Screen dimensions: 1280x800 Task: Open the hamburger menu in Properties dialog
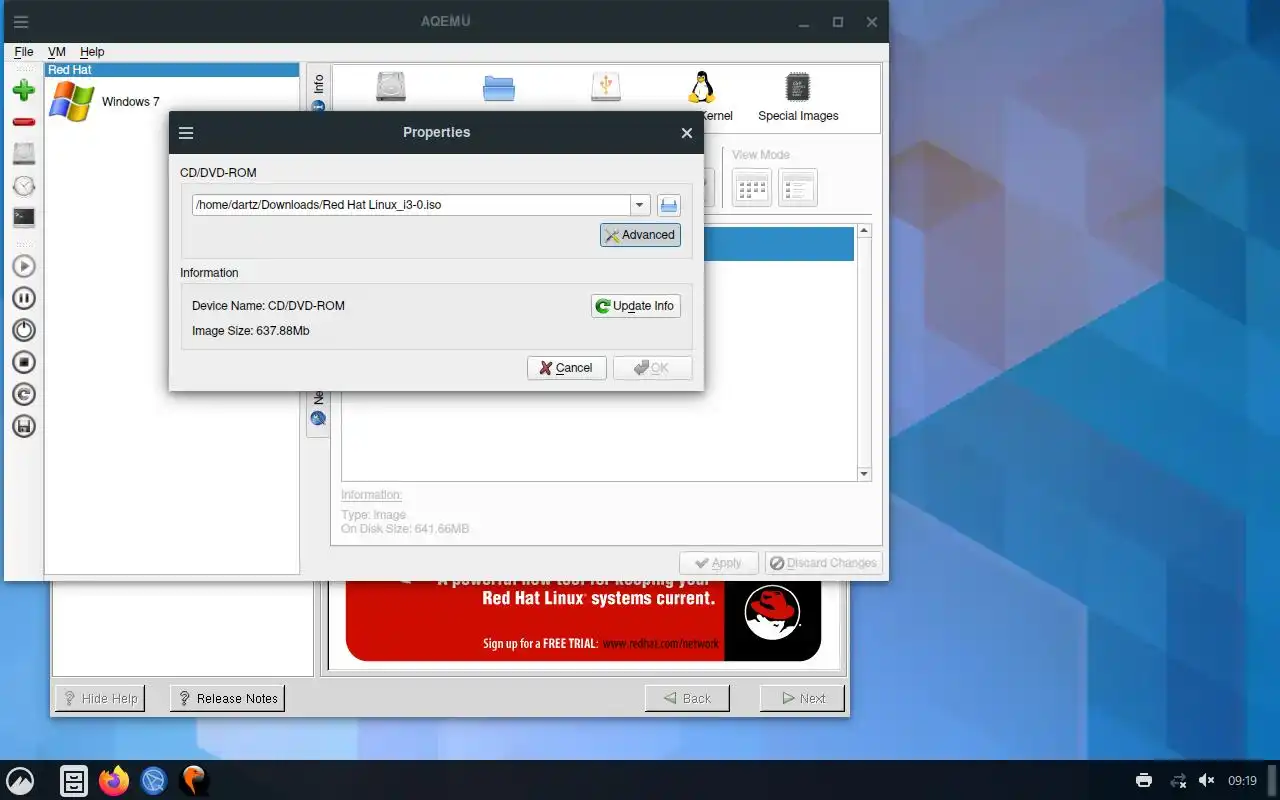(x=186, y=132)
